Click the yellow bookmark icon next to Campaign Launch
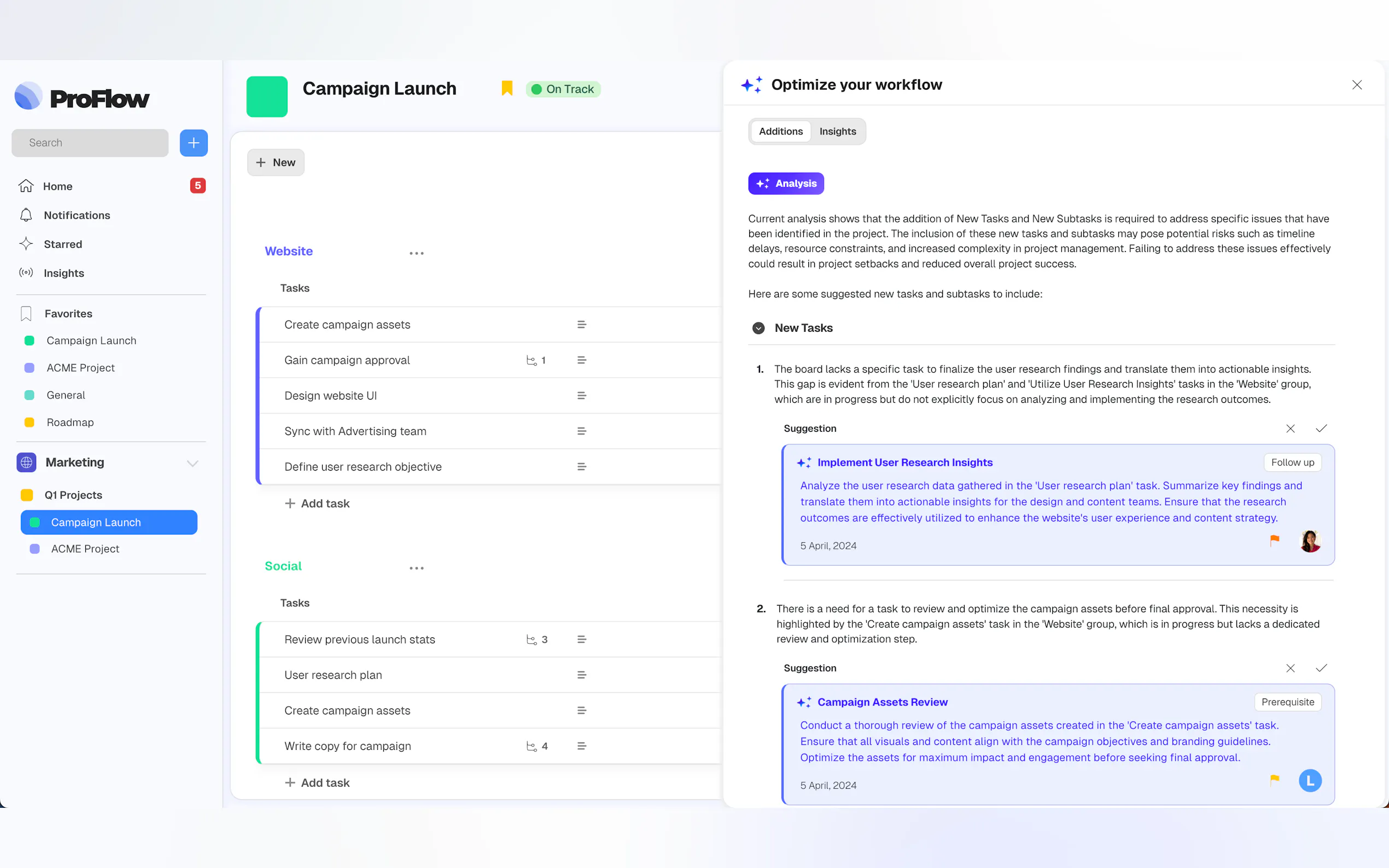Screen dimensions: 1389x868 (506, 89)
